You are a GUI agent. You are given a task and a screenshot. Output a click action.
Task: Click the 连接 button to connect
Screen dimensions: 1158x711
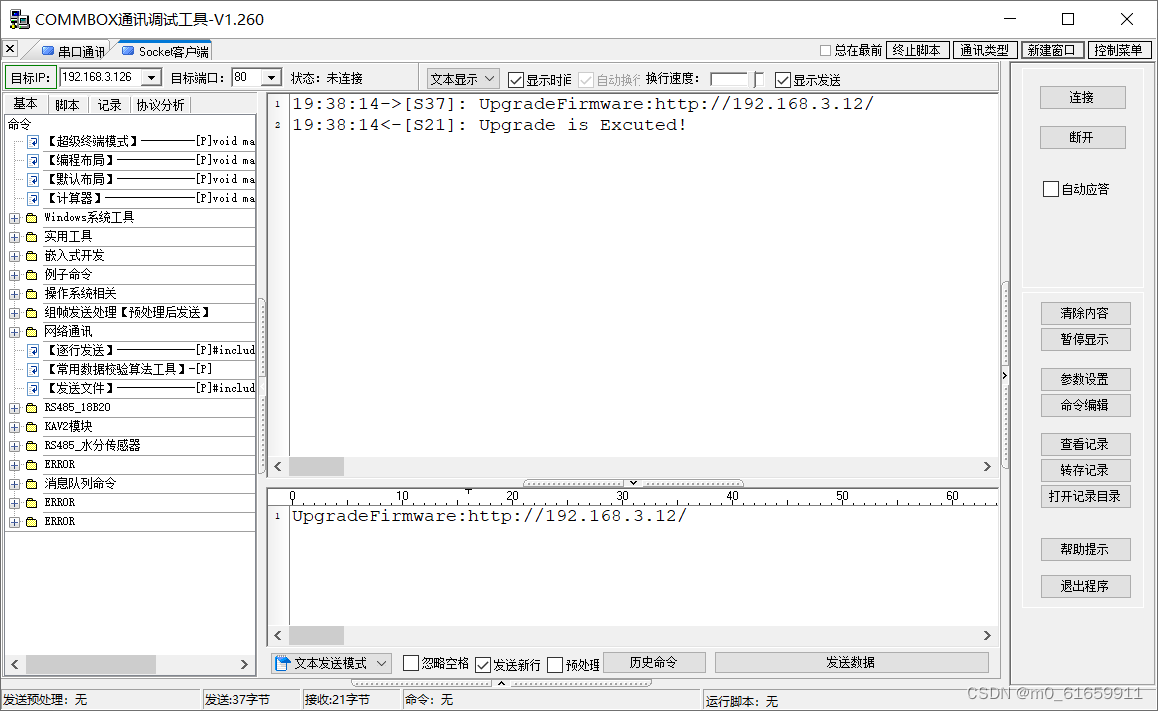pos(1084,97)
